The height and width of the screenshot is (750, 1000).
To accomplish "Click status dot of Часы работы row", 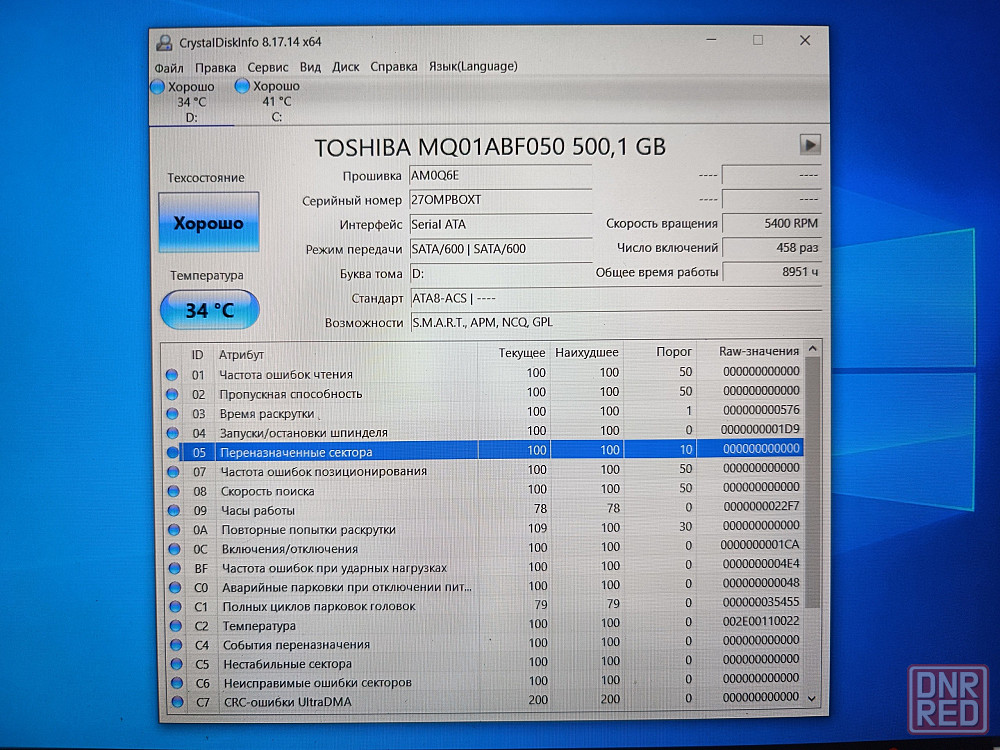I will [173, 510].
